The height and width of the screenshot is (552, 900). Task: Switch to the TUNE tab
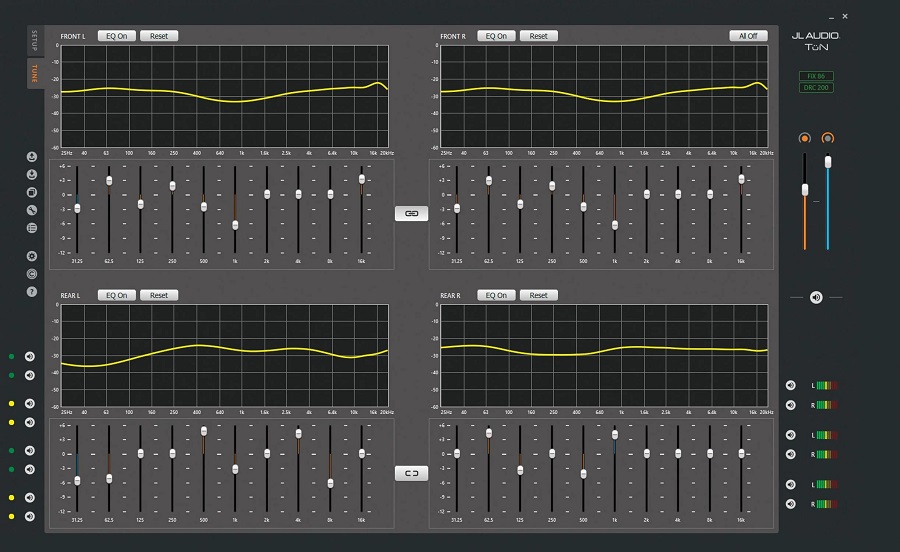coord(34,73)
